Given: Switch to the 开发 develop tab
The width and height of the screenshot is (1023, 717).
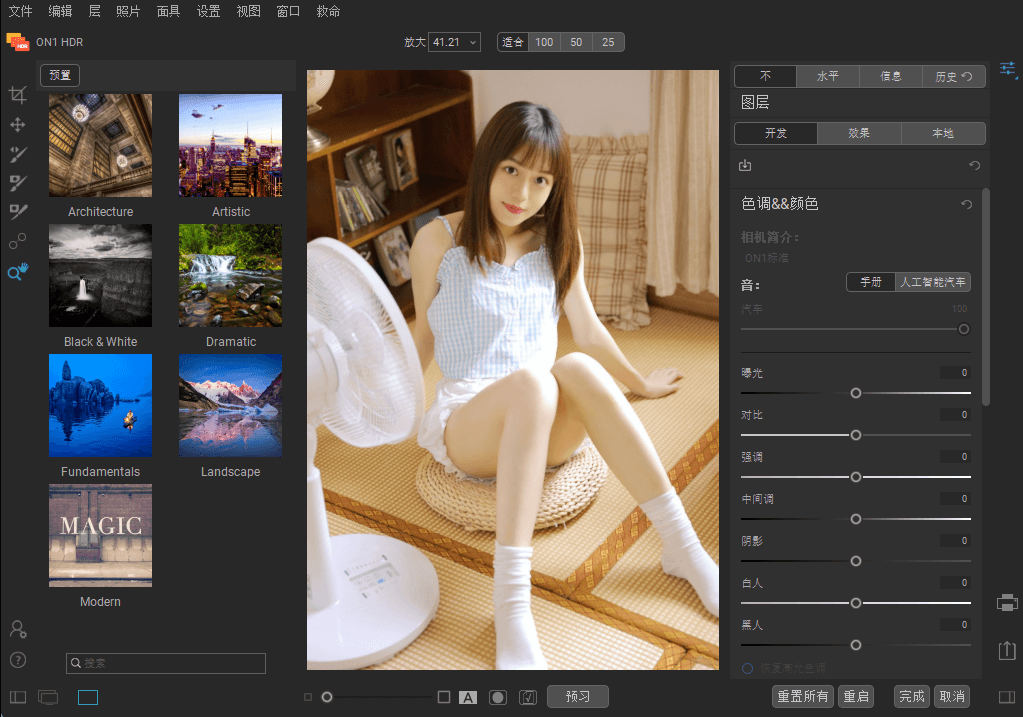Looking at the screenshot, I should (x=776, y=133).
